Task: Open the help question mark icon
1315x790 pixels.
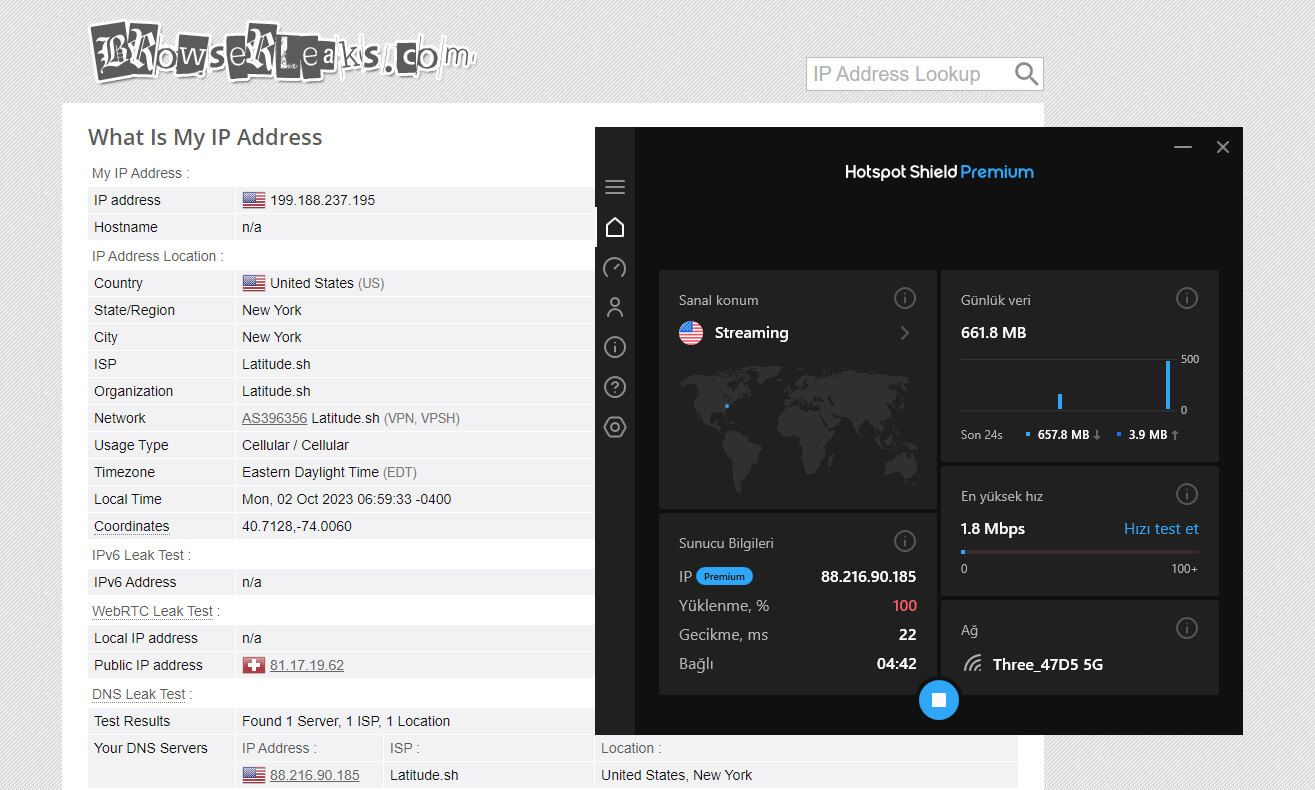Action: pos(615,387)
